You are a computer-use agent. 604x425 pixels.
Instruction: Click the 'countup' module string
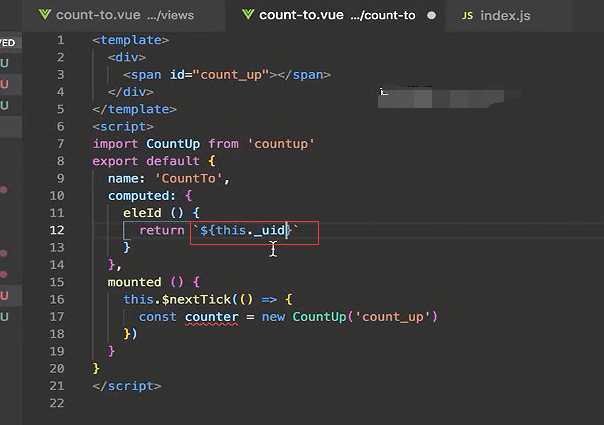coord(281,144)
